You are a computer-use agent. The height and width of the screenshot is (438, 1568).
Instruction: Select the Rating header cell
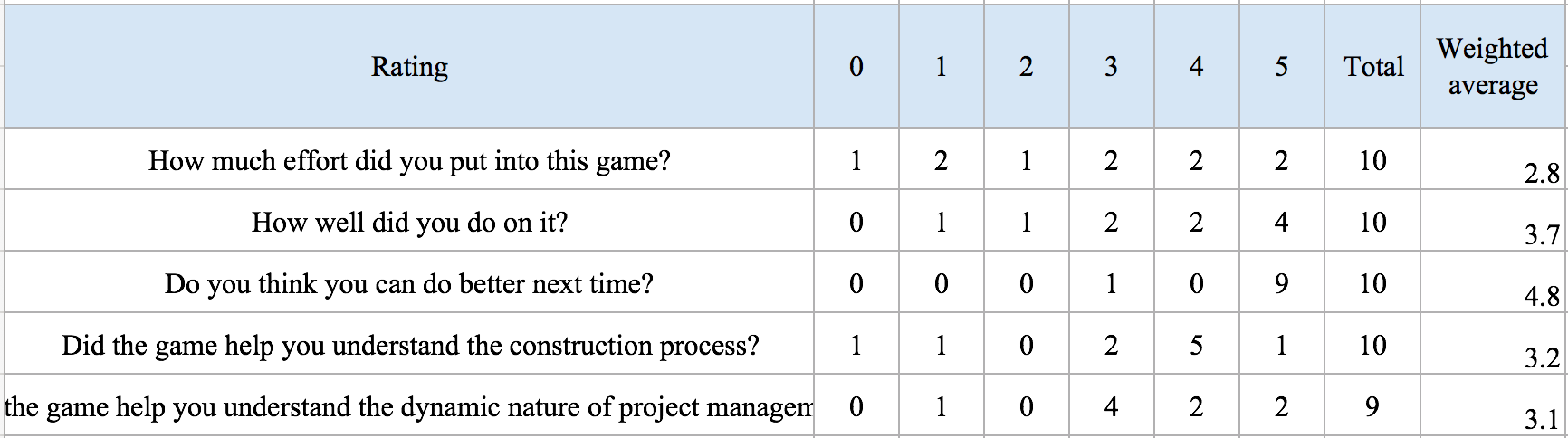pos(409,66)
